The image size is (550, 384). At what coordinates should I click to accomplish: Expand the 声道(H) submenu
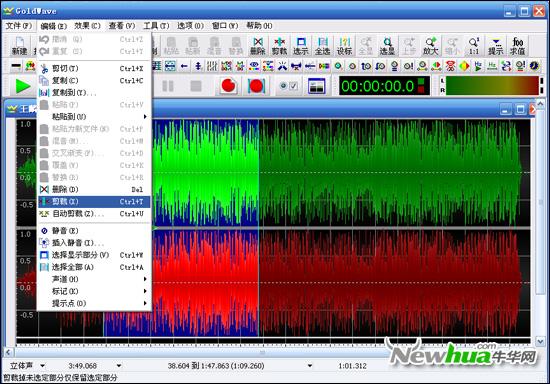point(94,279)
